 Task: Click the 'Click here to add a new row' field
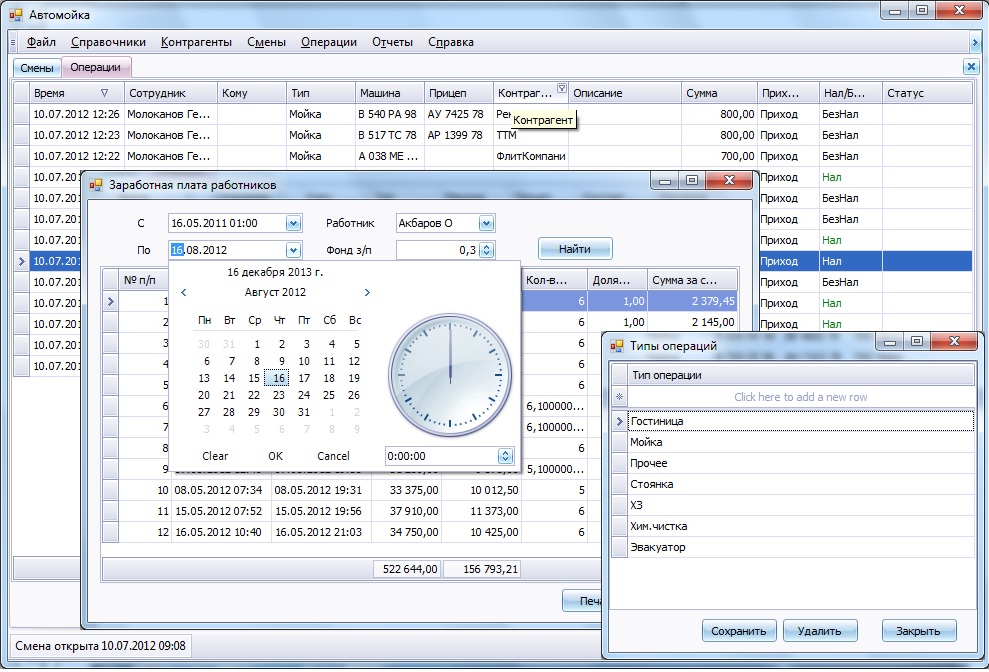coord(800,397)
